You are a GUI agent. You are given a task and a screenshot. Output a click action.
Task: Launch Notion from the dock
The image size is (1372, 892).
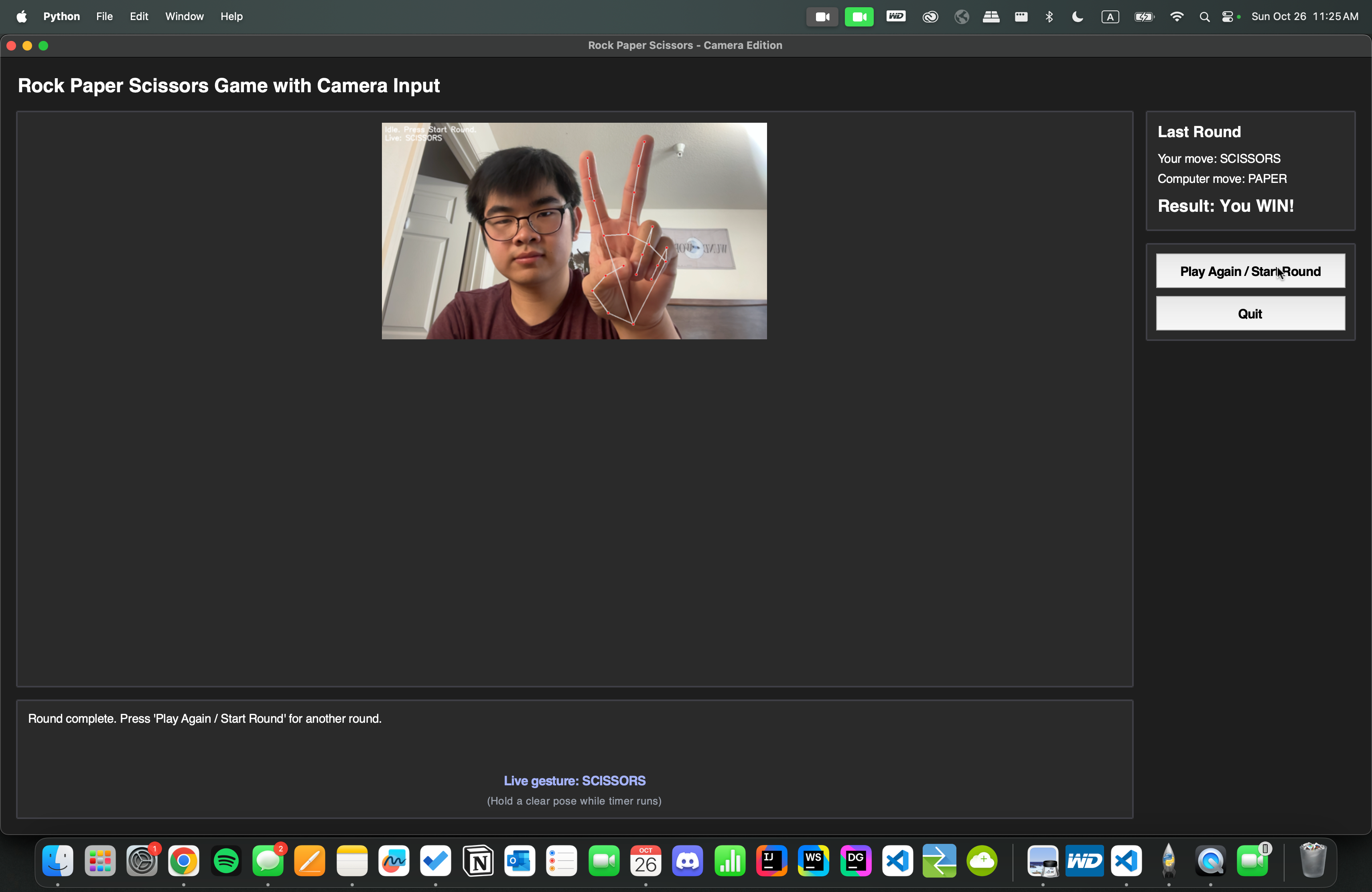point(478,861)
